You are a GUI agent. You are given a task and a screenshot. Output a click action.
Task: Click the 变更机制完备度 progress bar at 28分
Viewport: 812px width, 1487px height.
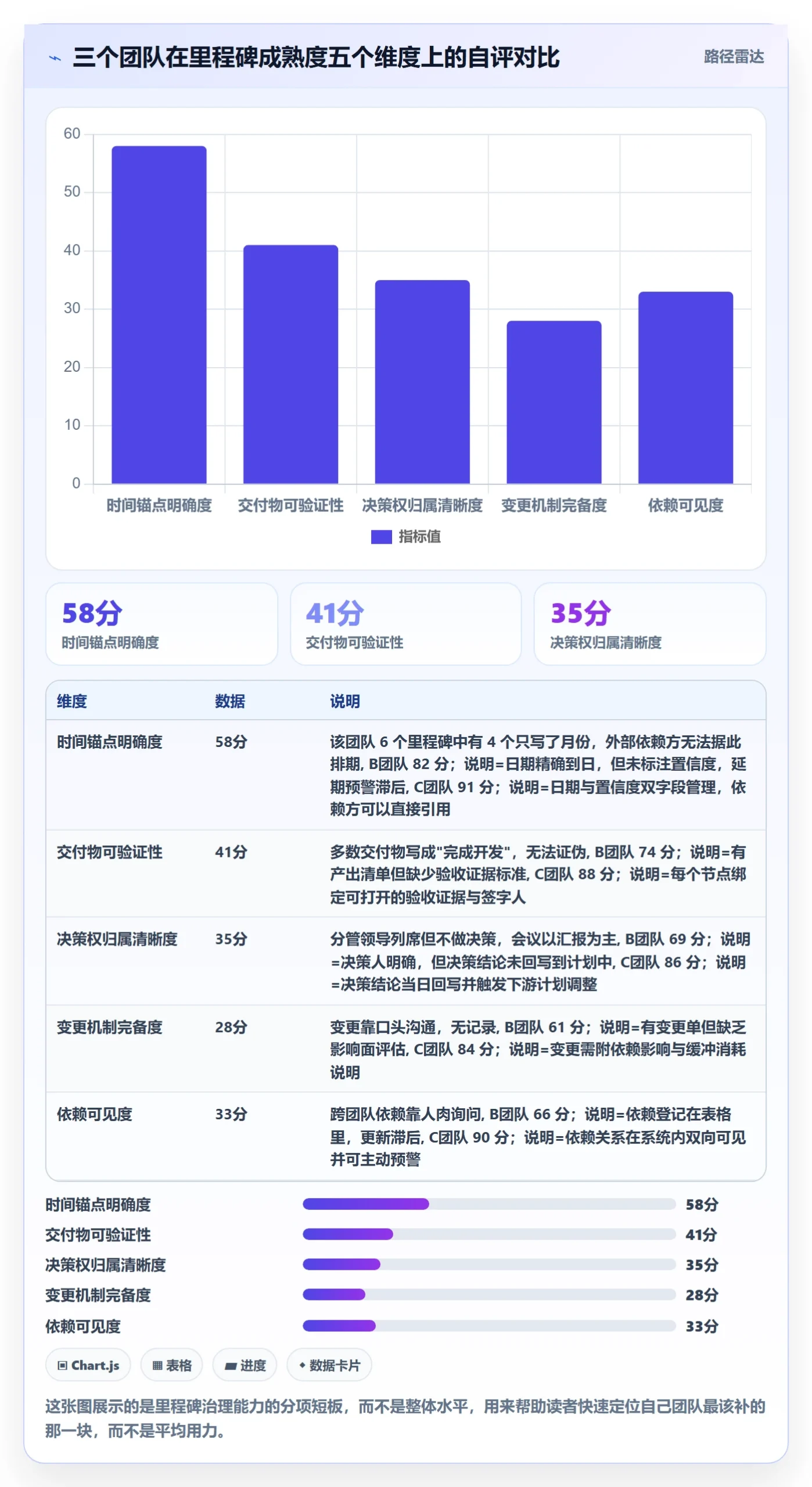[x=489, y=1294]
